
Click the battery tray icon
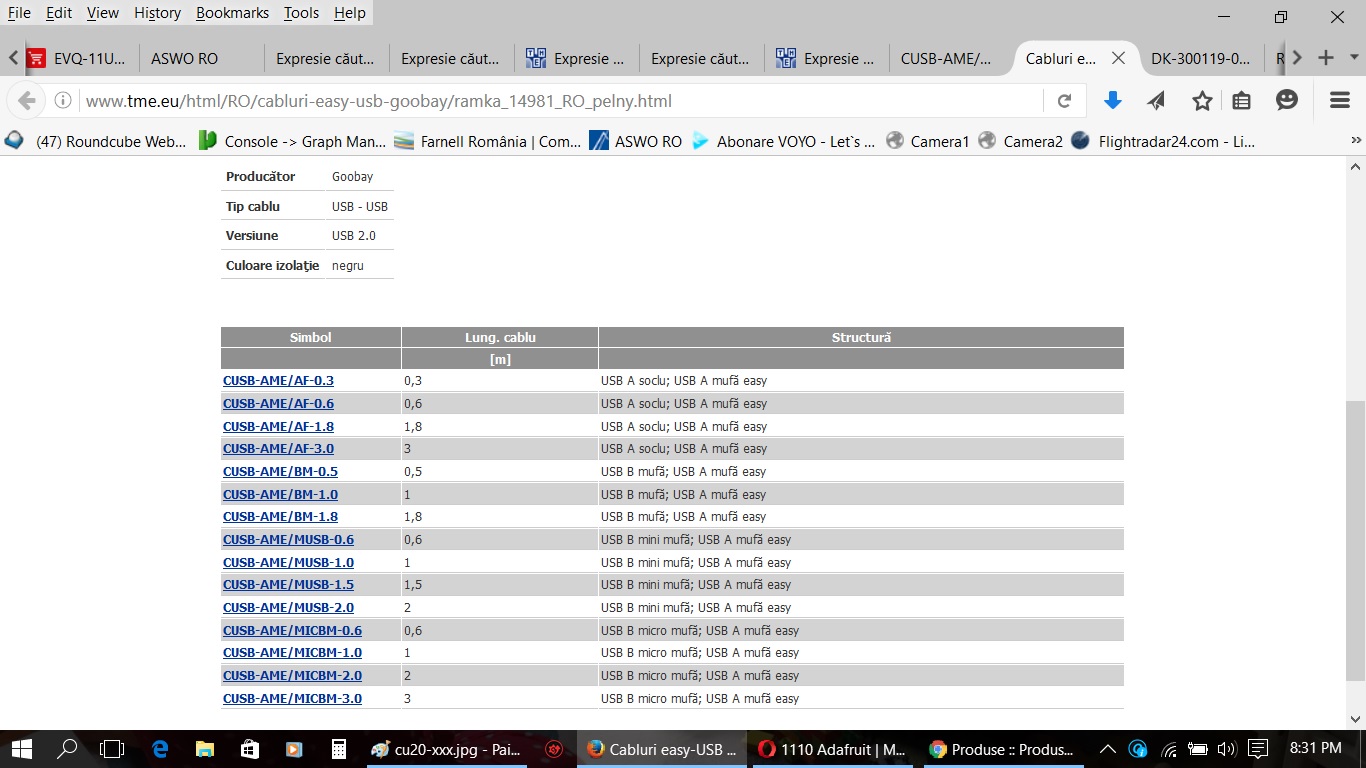(x=1197, y=748)
